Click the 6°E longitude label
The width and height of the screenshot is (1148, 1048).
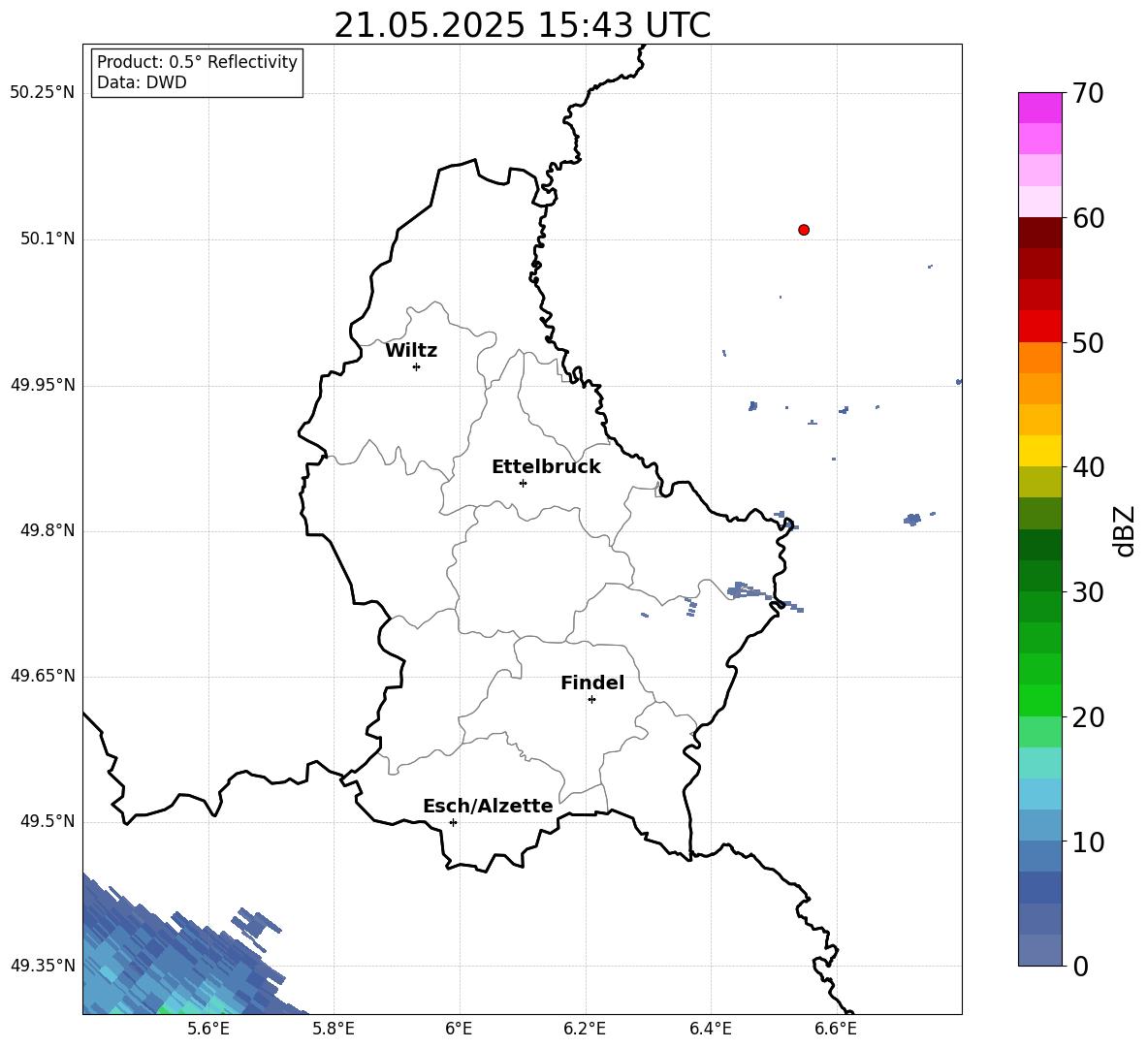click(x=459, y=1029)
